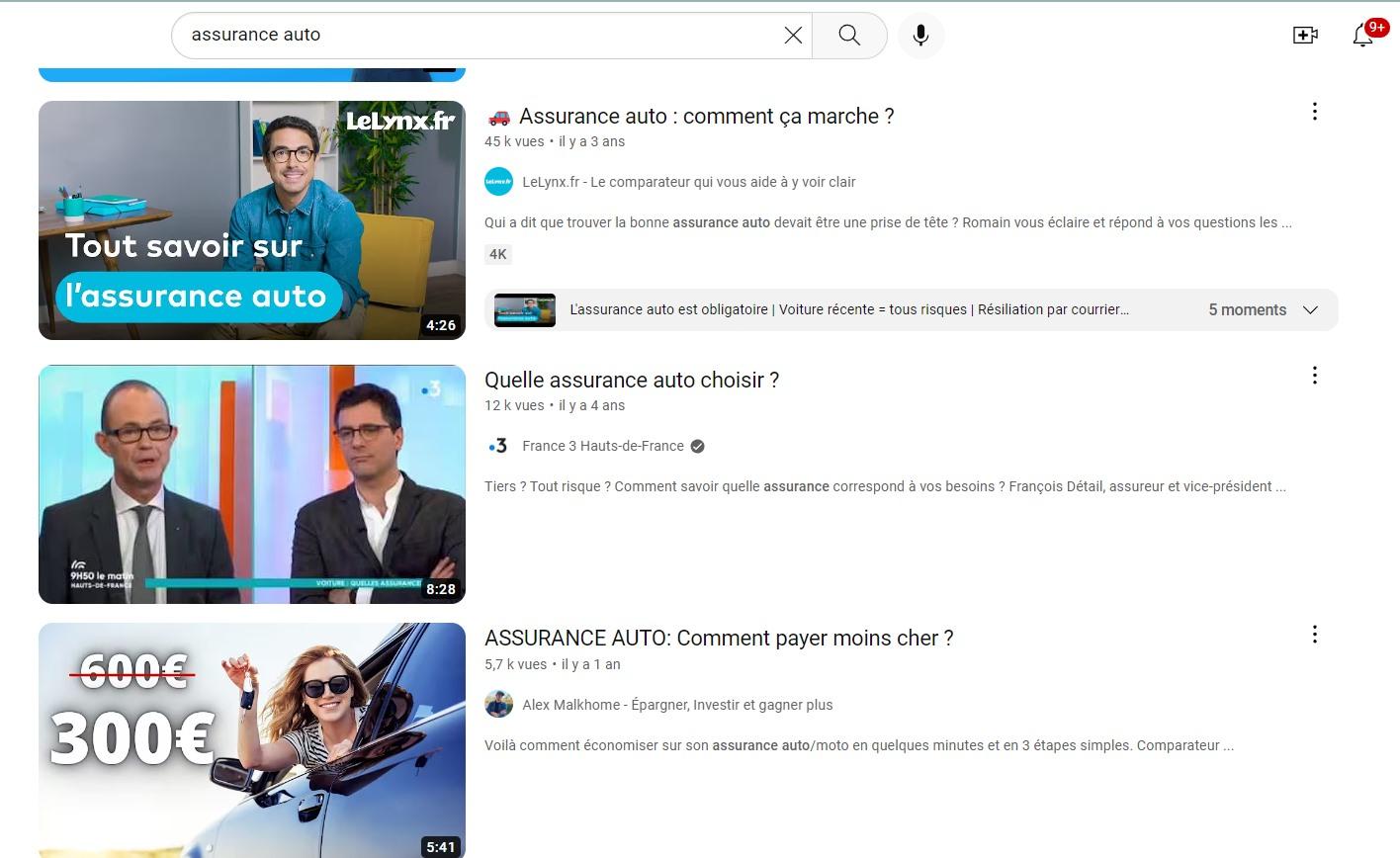Click '45 k vues • il y a 3 ans' text
This screenshot has height=858, width=1400.
[555, 141]
